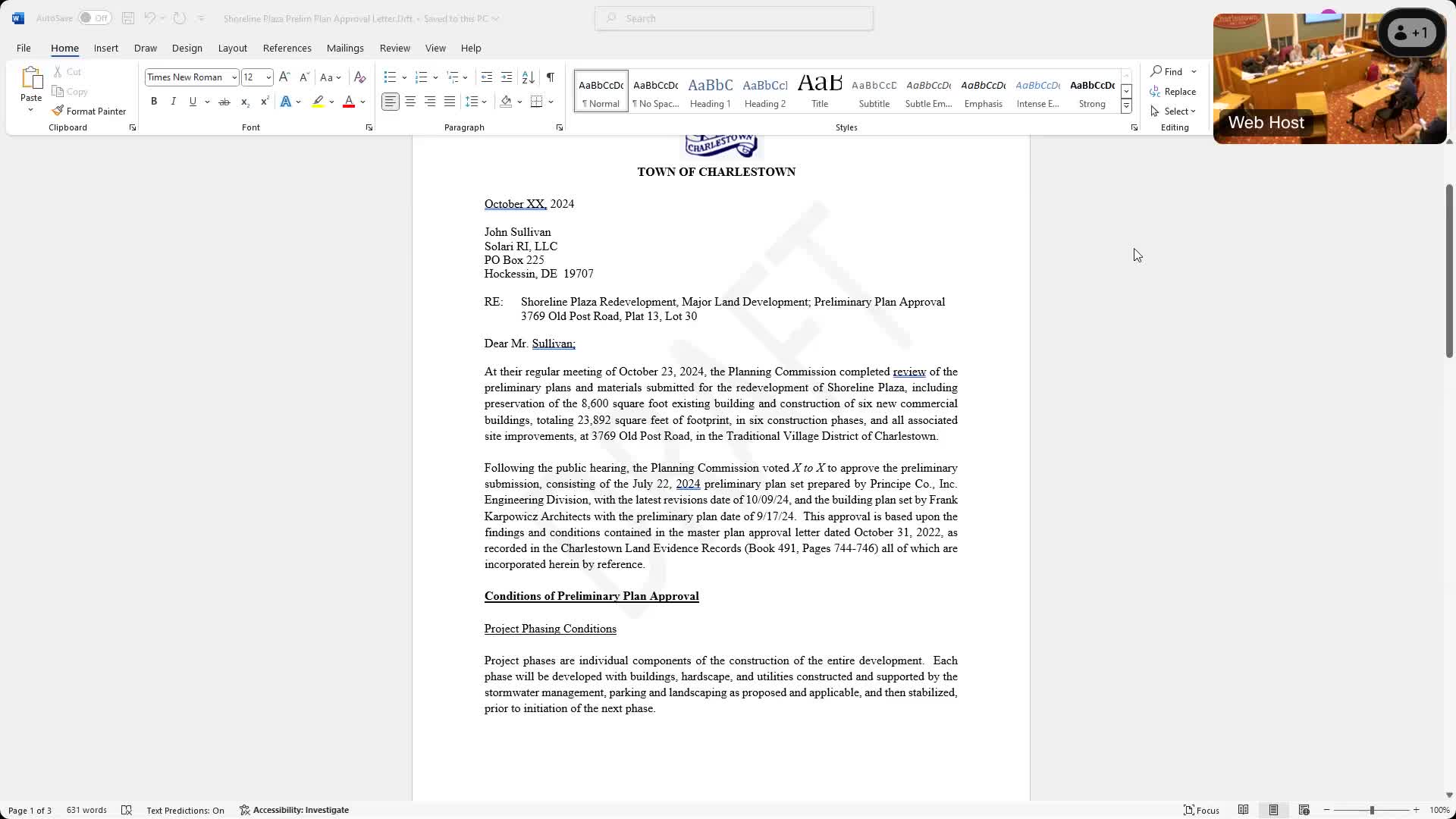The height and width of the screenshot is (819, 1456).
Task: Expand the Bullets list dropdown
Action: pos(404,77)
